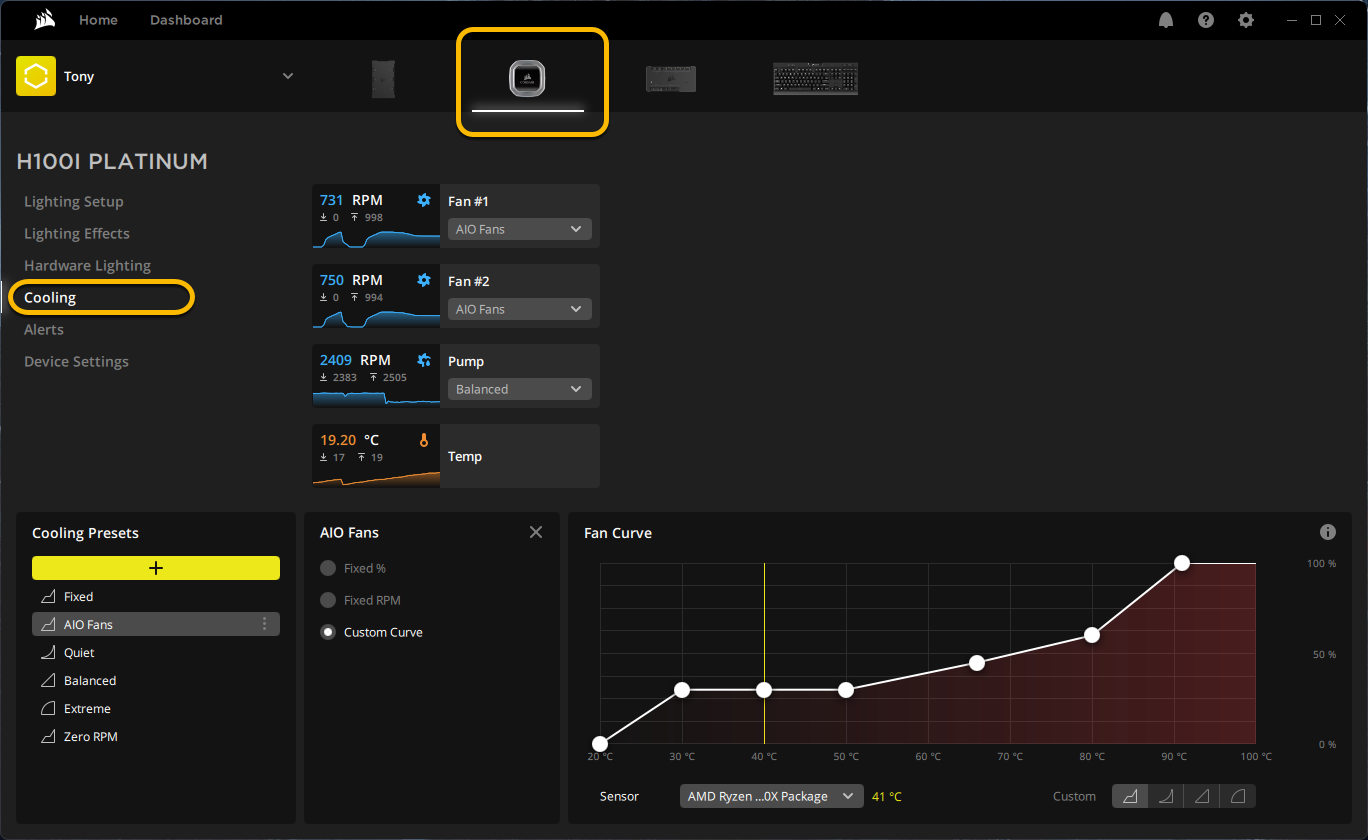Click the Temp thermometer icon

tap(424, 440)
